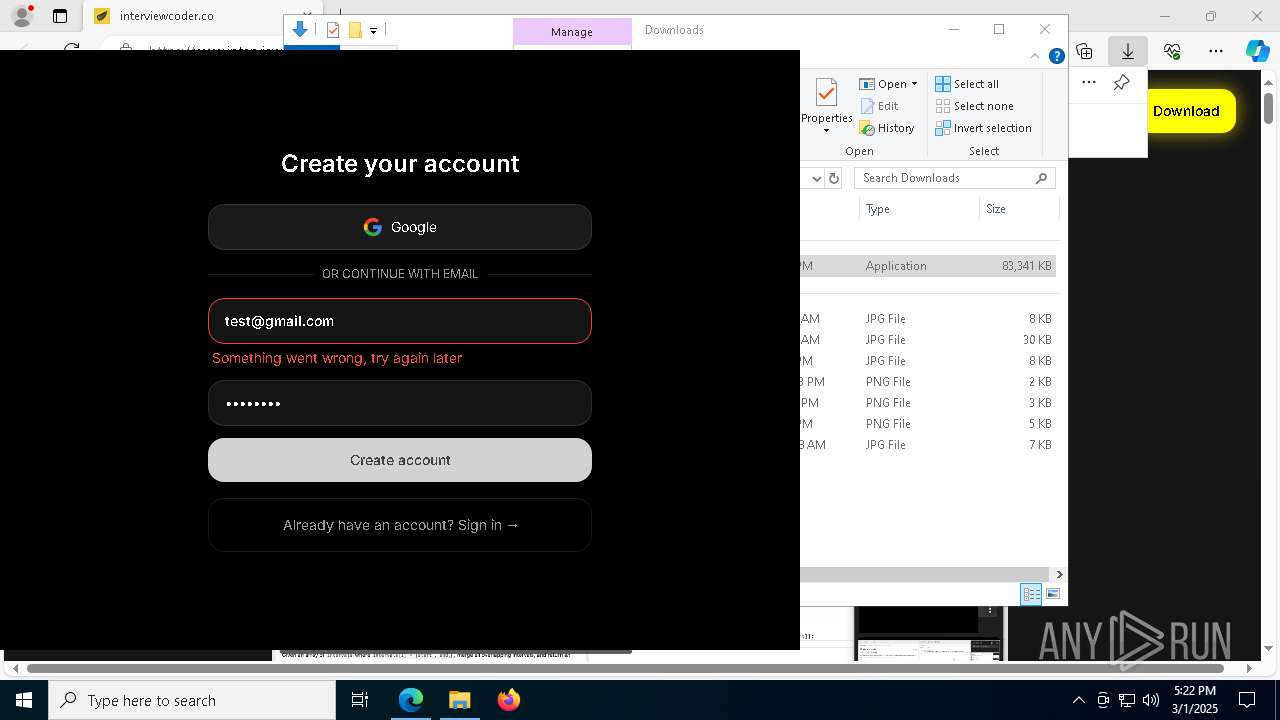Screen dimensions: 1280x720
Task: Open Edge Browser essentials heart icon
Action: (1172, 51)
